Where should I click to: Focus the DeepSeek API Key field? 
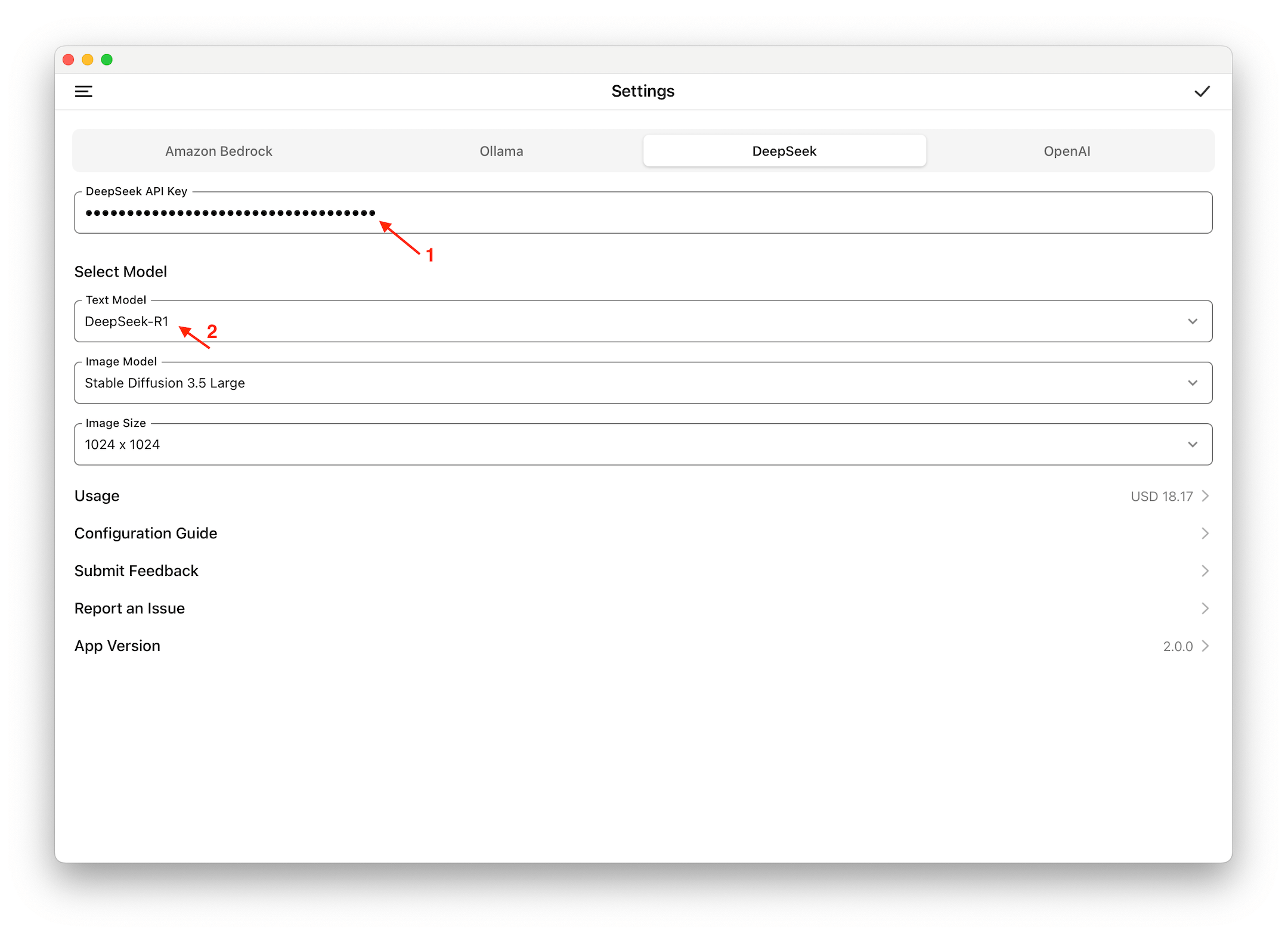(643, 212)
